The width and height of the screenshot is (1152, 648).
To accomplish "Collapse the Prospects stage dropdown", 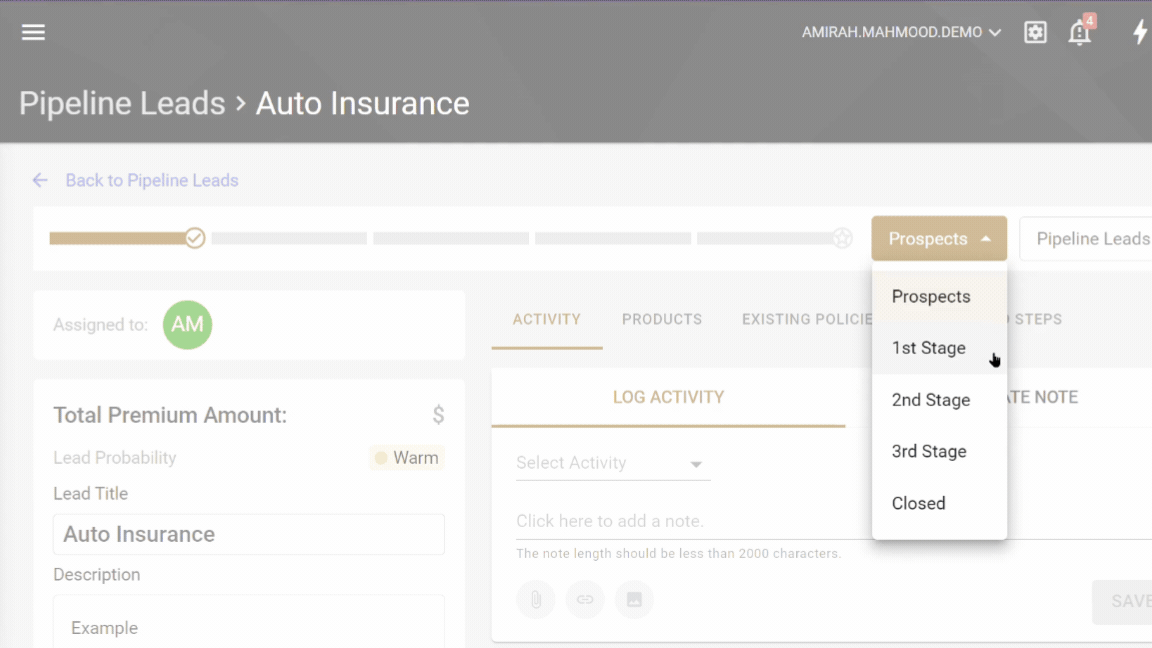I will 938,239.
